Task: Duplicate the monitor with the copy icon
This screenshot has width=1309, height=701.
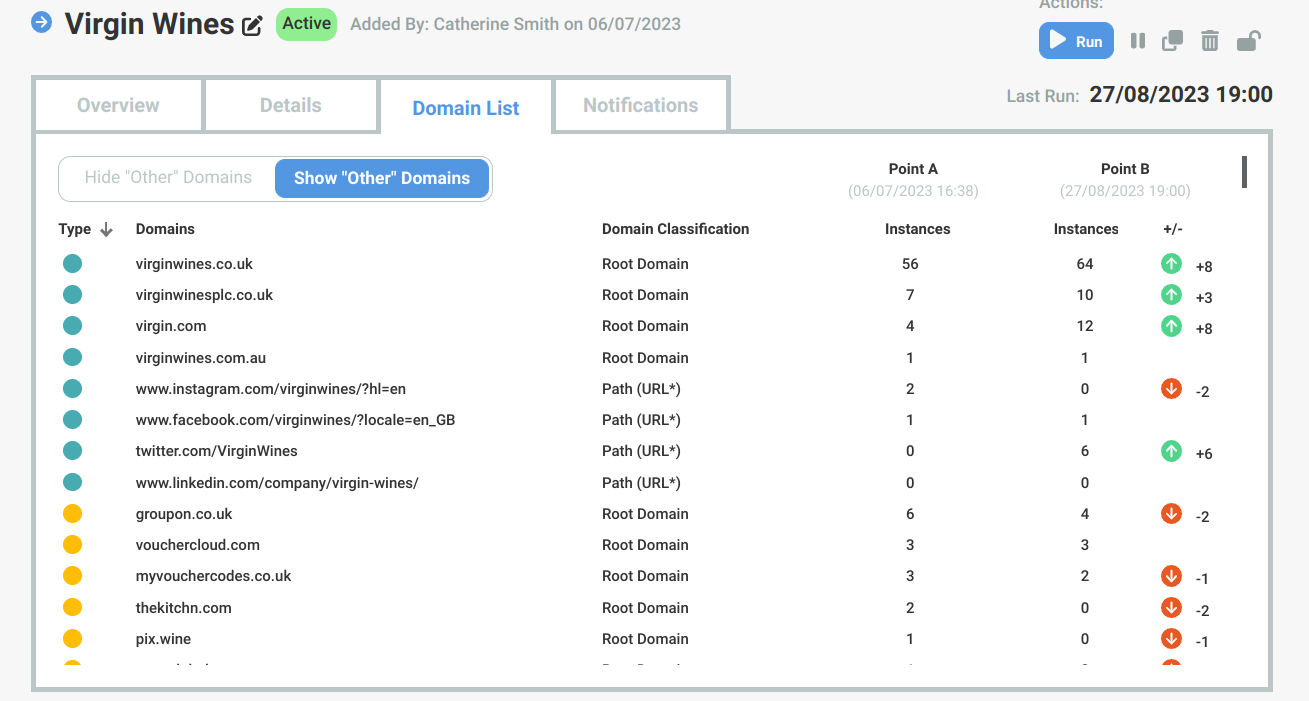Action: pos(1172,41)
